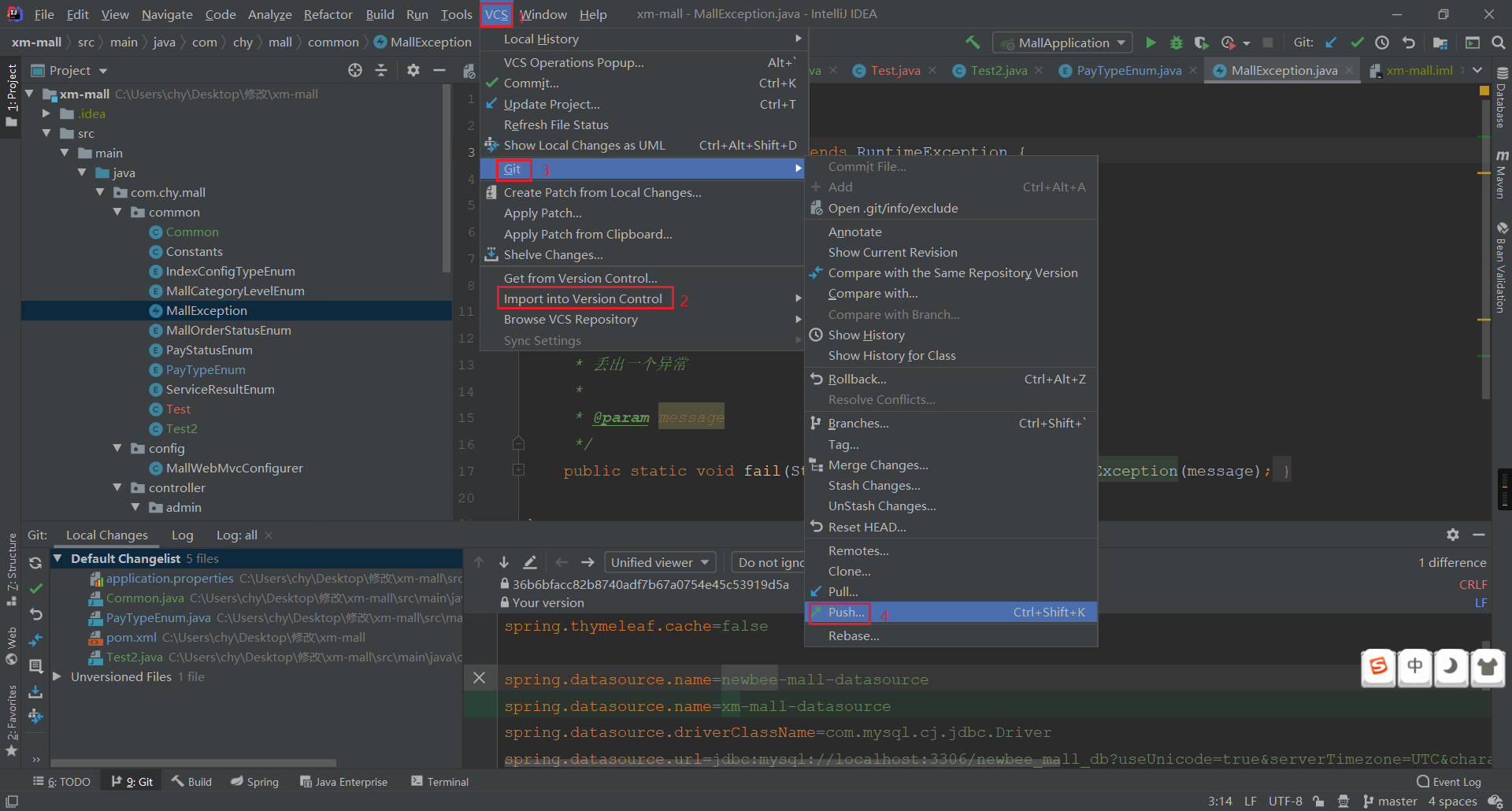Click the Git commit checkmark in toolbar
This screenshot has height=811, width=1512.
(x=1357, y=43)
